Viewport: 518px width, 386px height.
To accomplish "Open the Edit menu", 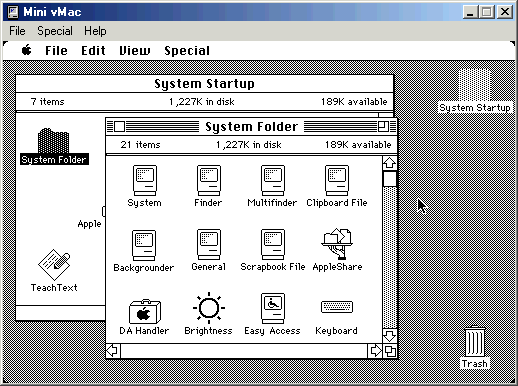I will pyautogui.click(x=93, y=51).
